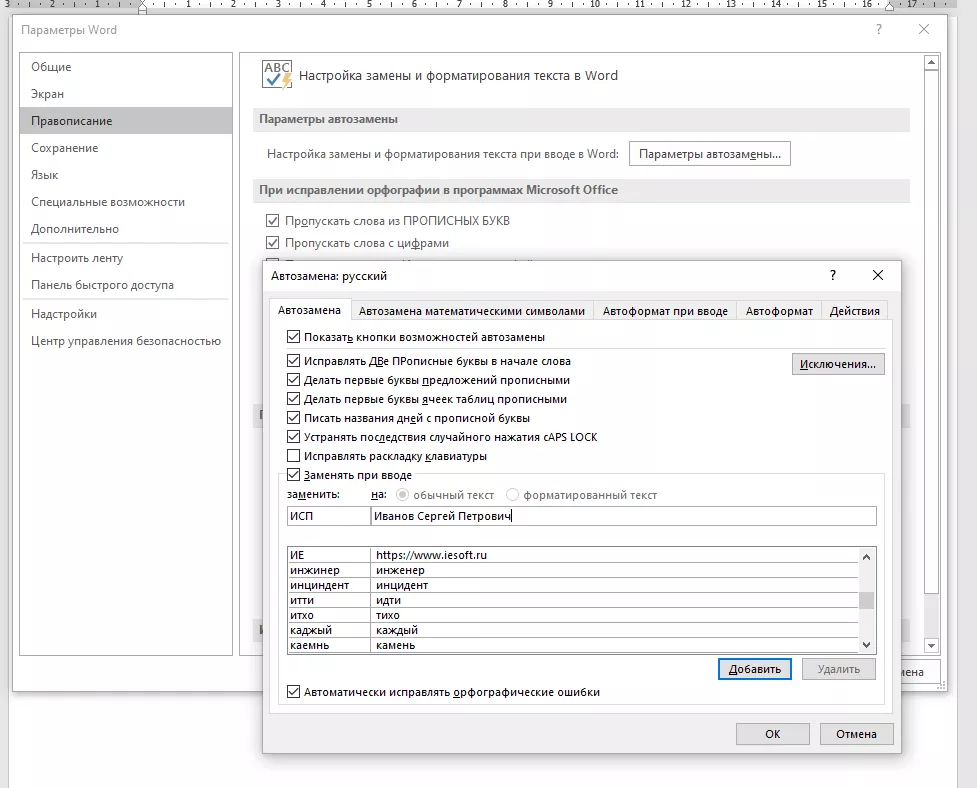Select каджый entry in list
The image size is (977, 788).
pyautogui.click(x=573, y=630)
